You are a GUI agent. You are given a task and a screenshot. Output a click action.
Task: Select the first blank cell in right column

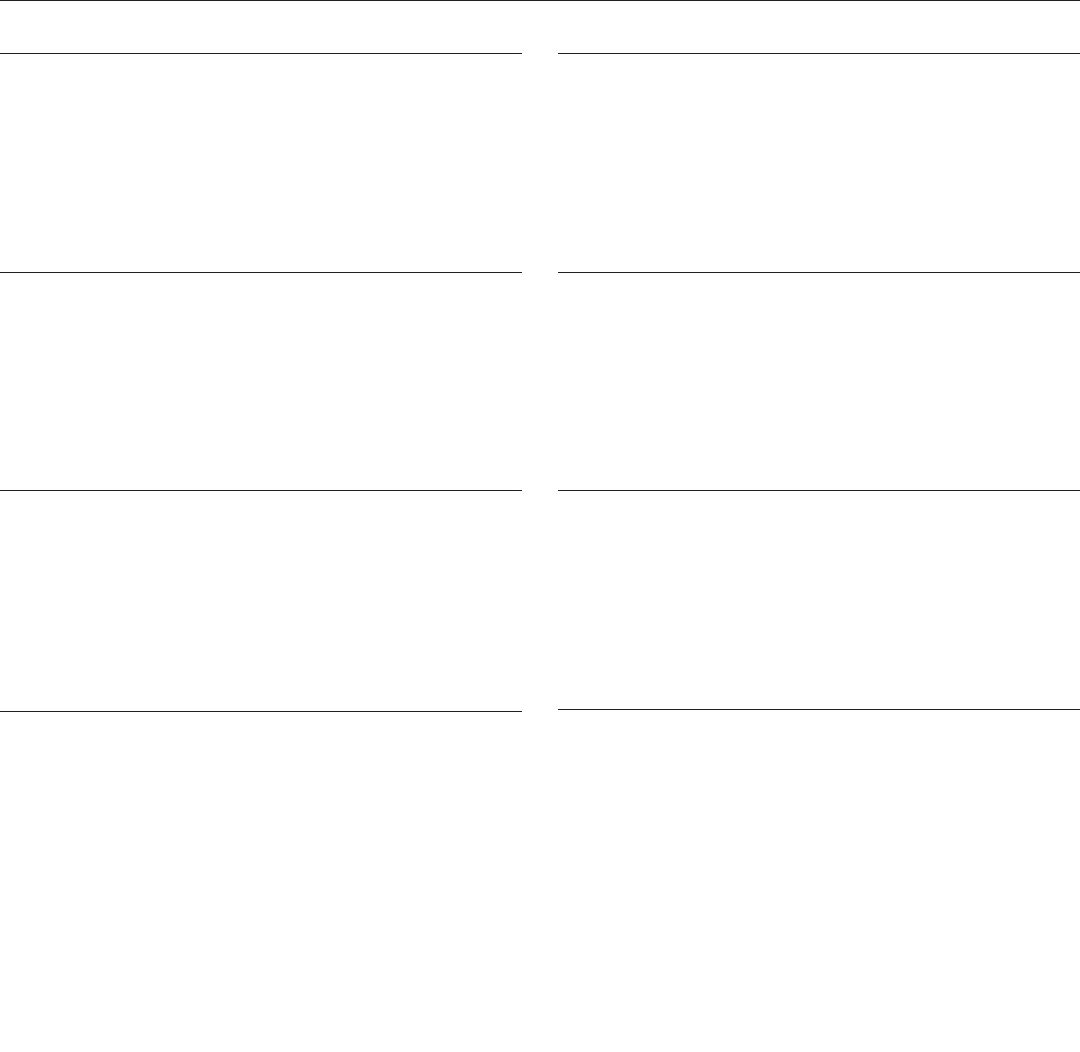click(819, 163)
